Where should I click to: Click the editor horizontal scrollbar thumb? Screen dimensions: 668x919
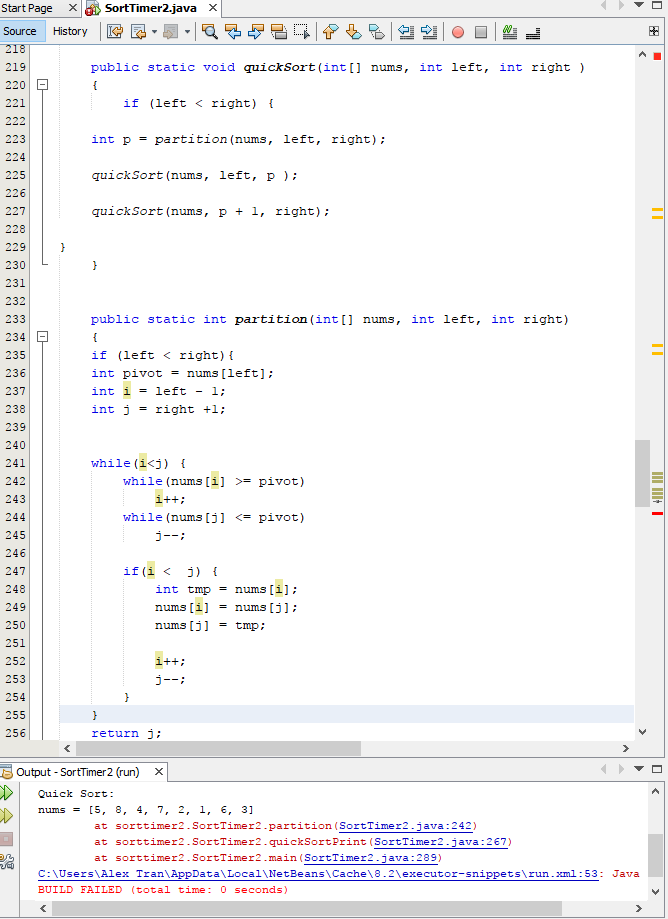(219, 748)
